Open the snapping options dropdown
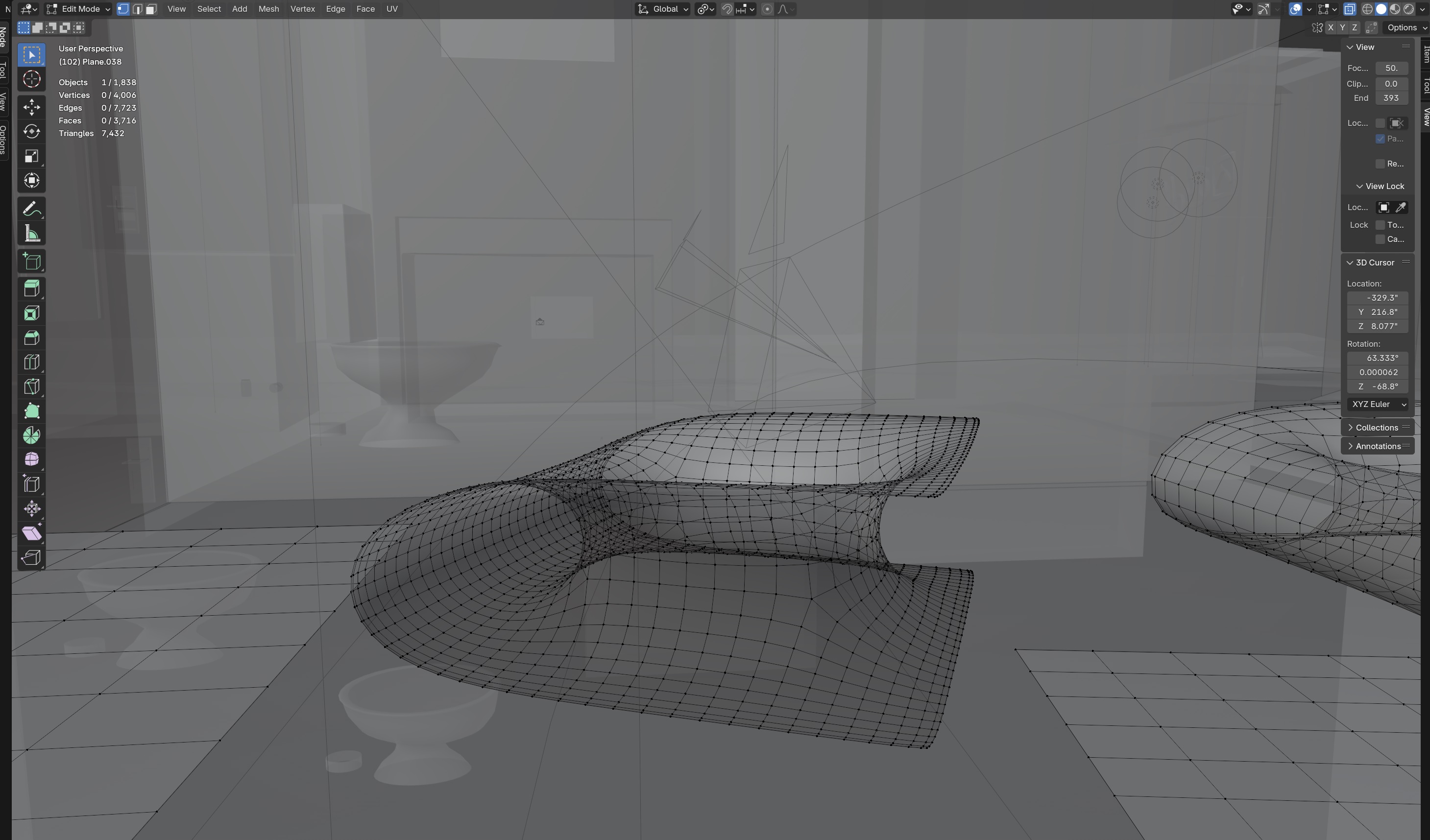This screenshot has width=1430, height=840. tap(746, 9)
